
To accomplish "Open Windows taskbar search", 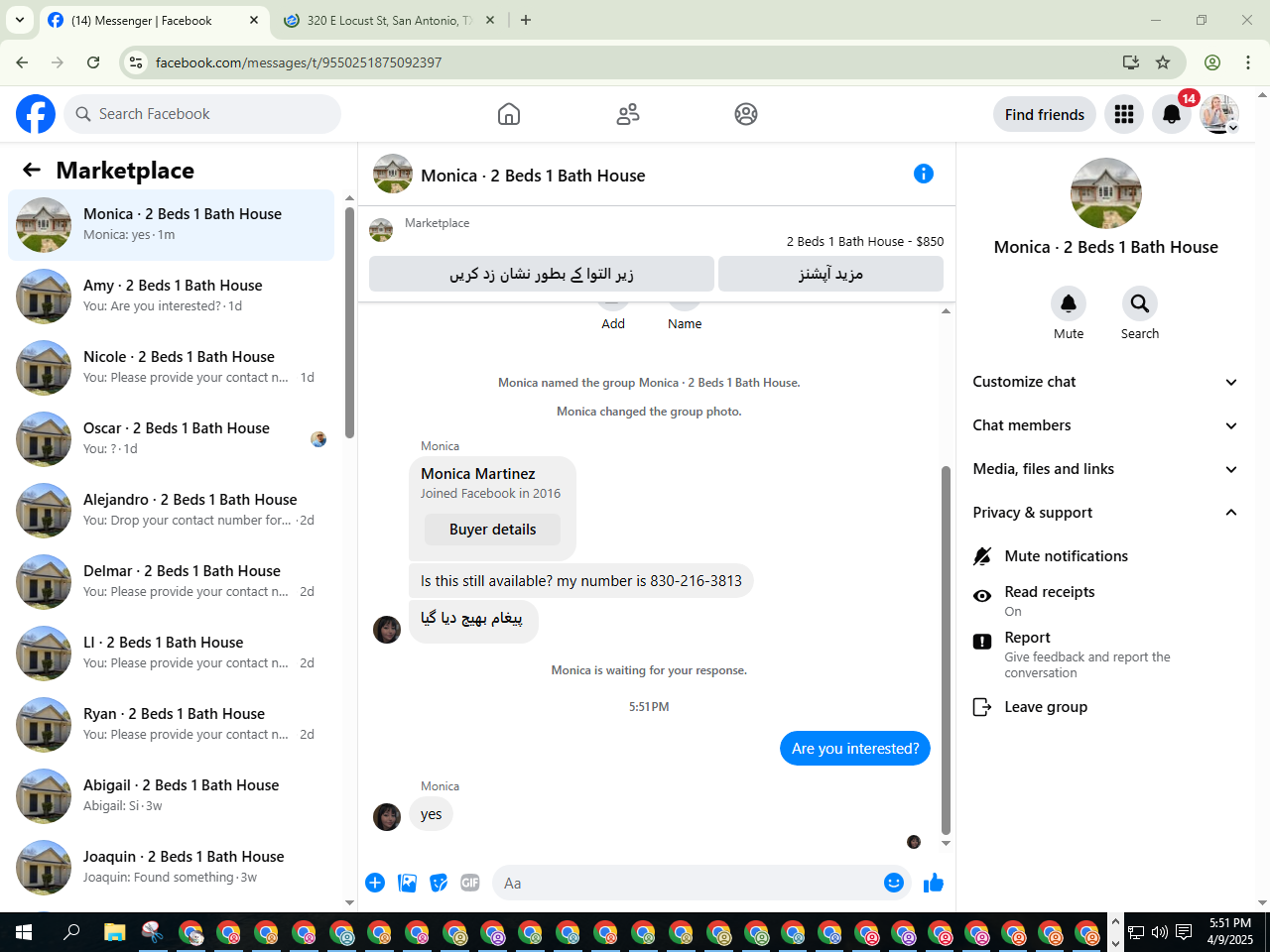I will click(x=71, y=932).
